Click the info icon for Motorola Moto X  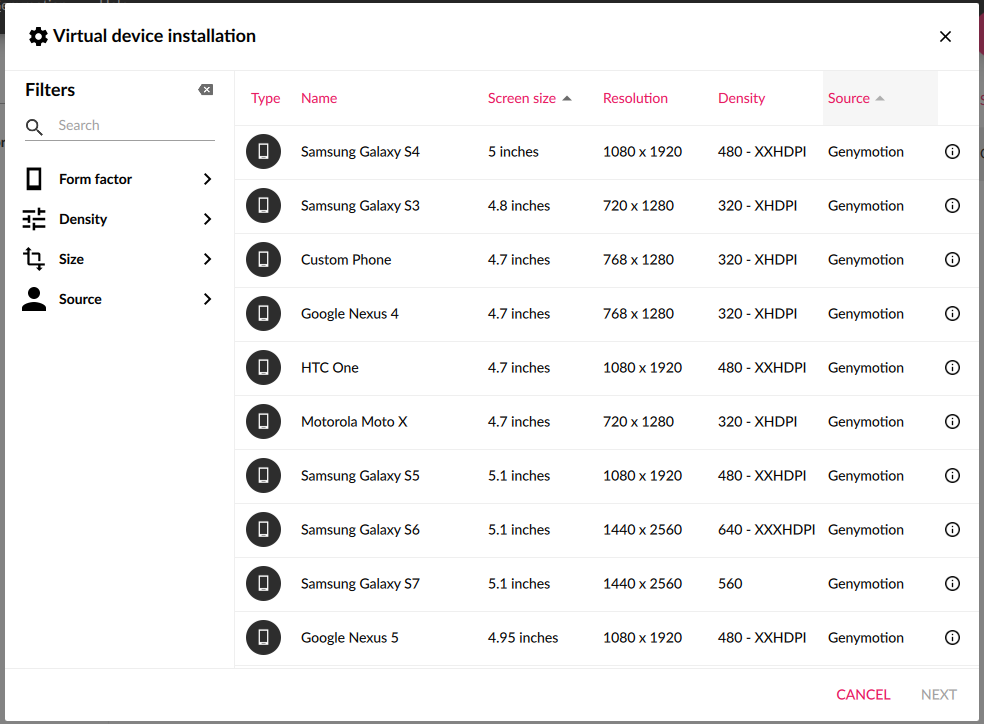(952, 422)
